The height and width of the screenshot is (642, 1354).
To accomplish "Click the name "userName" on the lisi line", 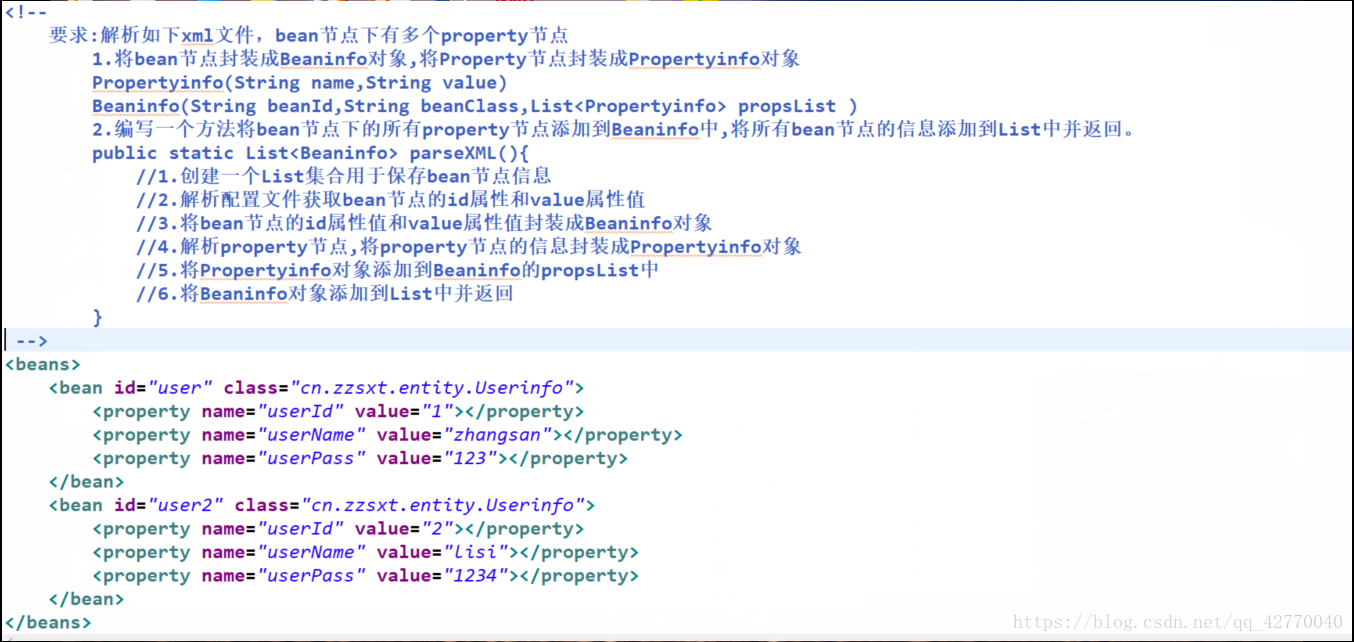I will pos(312,552).
